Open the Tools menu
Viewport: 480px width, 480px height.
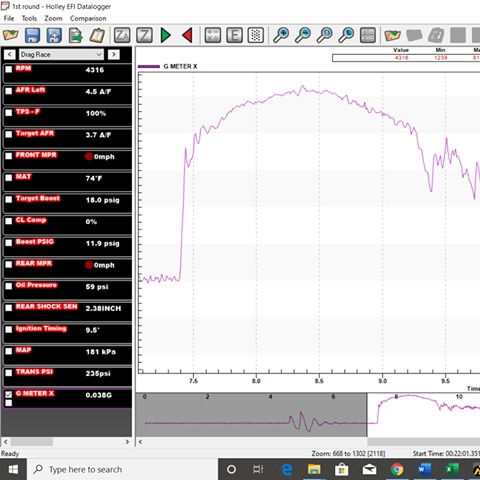click(29, 18)
